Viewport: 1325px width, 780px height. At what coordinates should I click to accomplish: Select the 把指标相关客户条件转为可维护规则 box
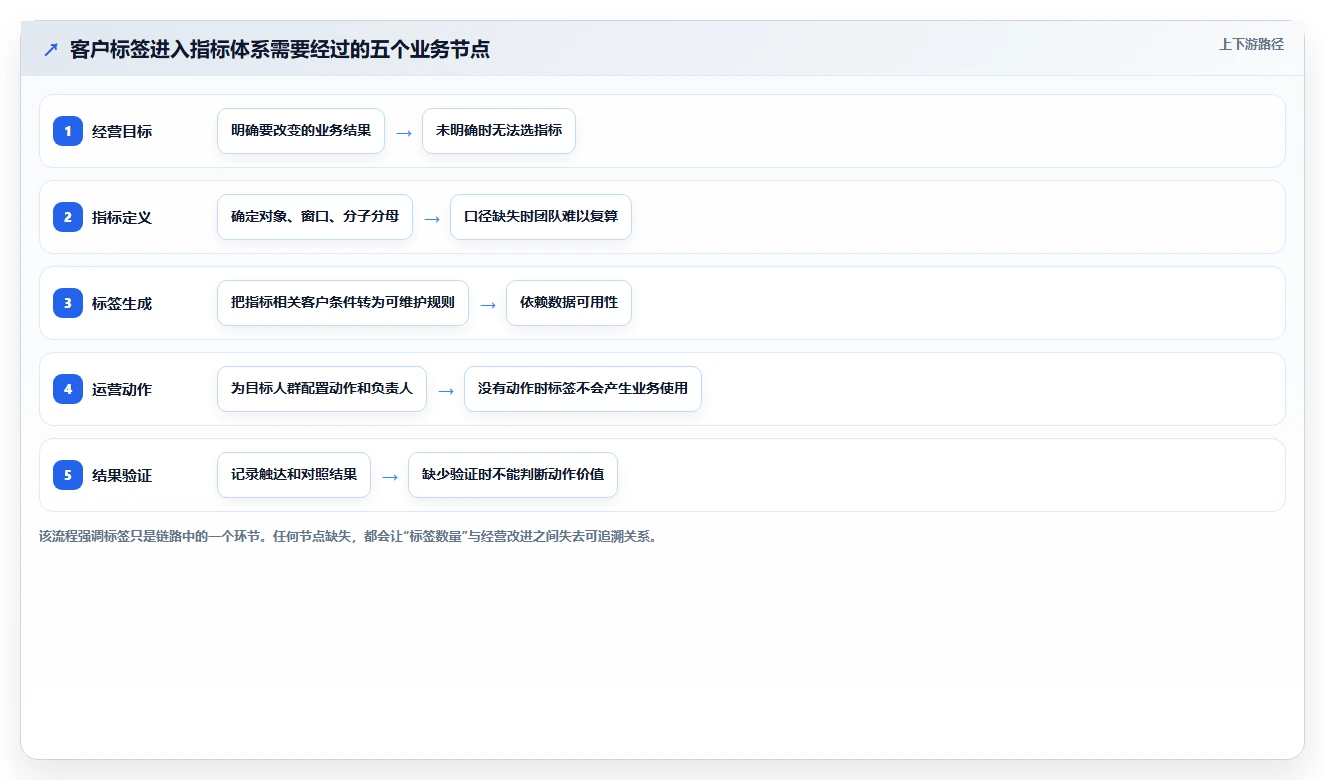click(x=343, y=303)
